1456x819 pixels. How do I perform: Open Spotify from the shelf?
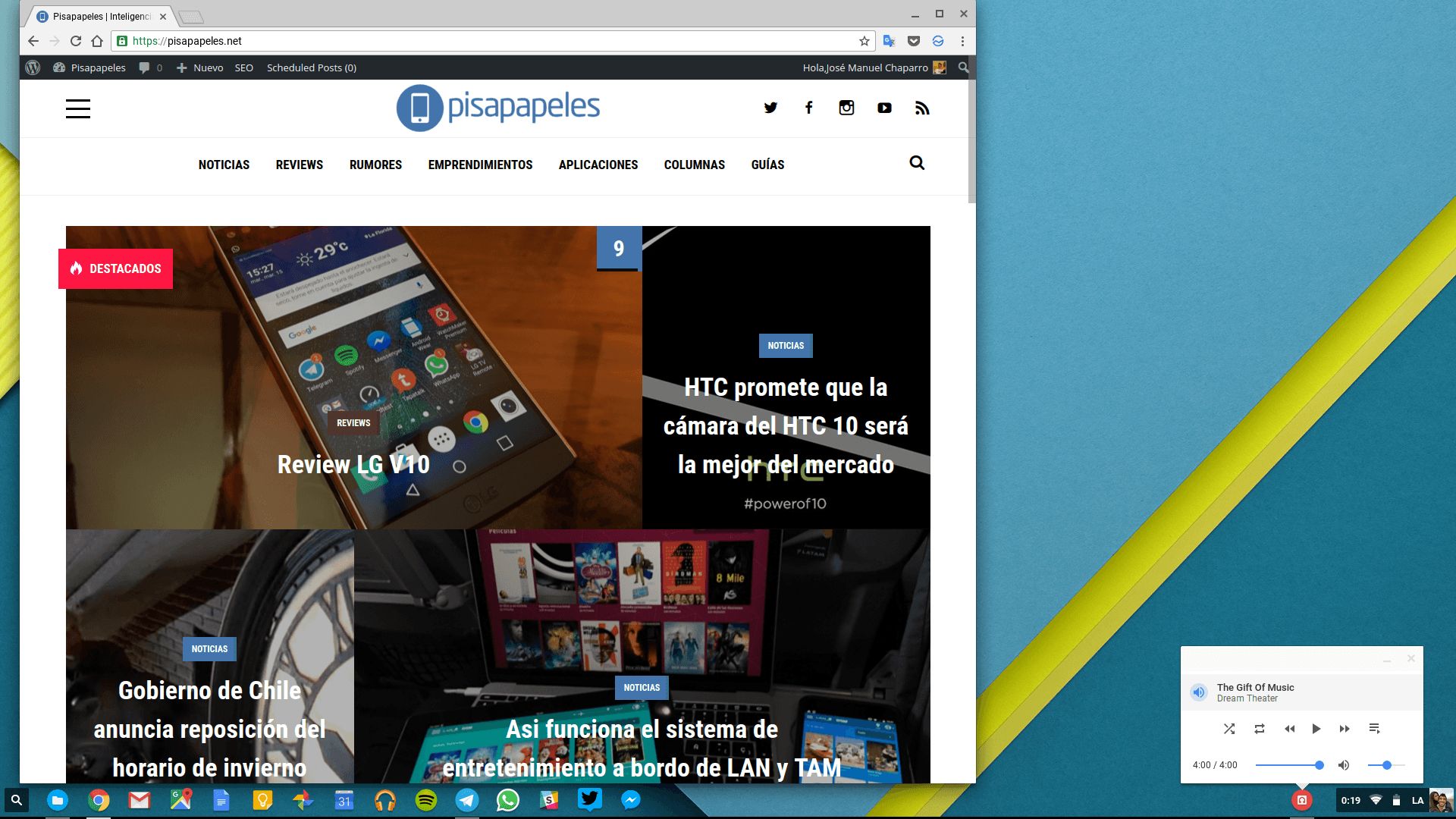click(x=426, y=799)
